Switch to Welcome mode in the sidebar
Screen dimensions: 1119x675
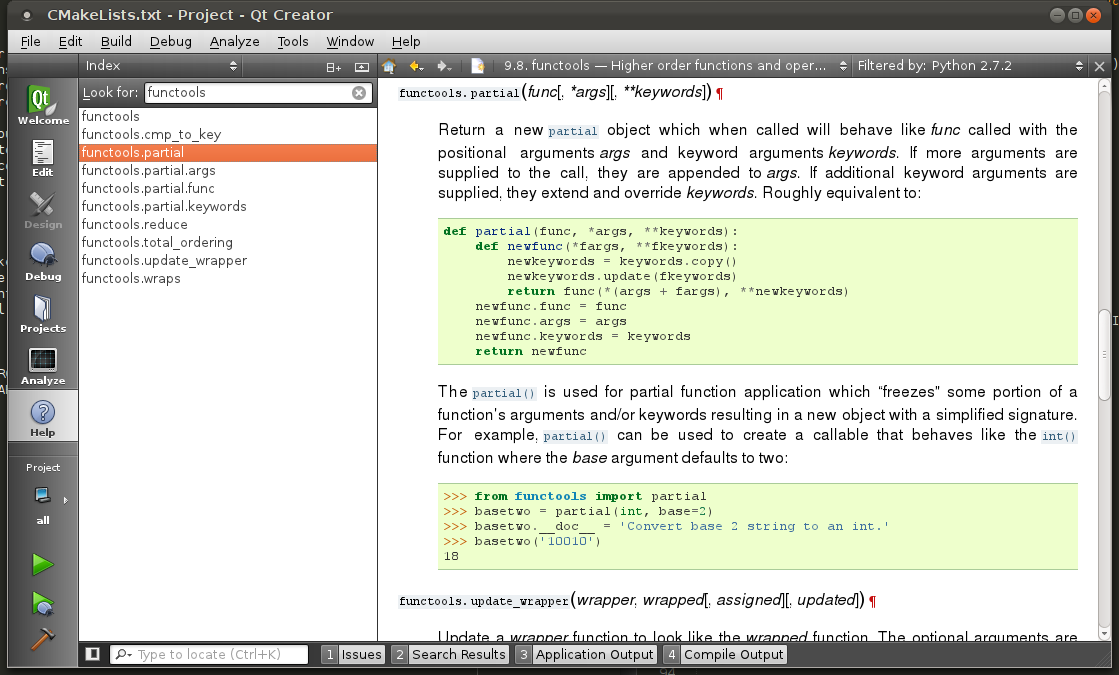(x=42, y=106)
